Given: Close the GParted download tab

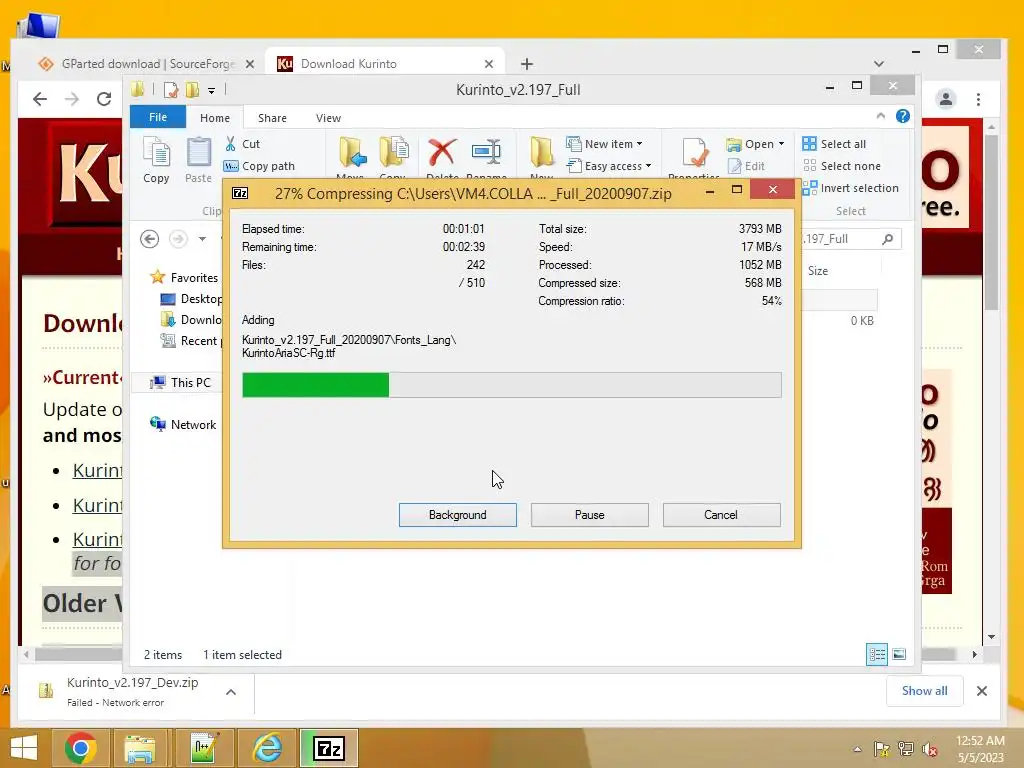Looking at the screenshot, I should pyautogui.click(x=249, y=64).
